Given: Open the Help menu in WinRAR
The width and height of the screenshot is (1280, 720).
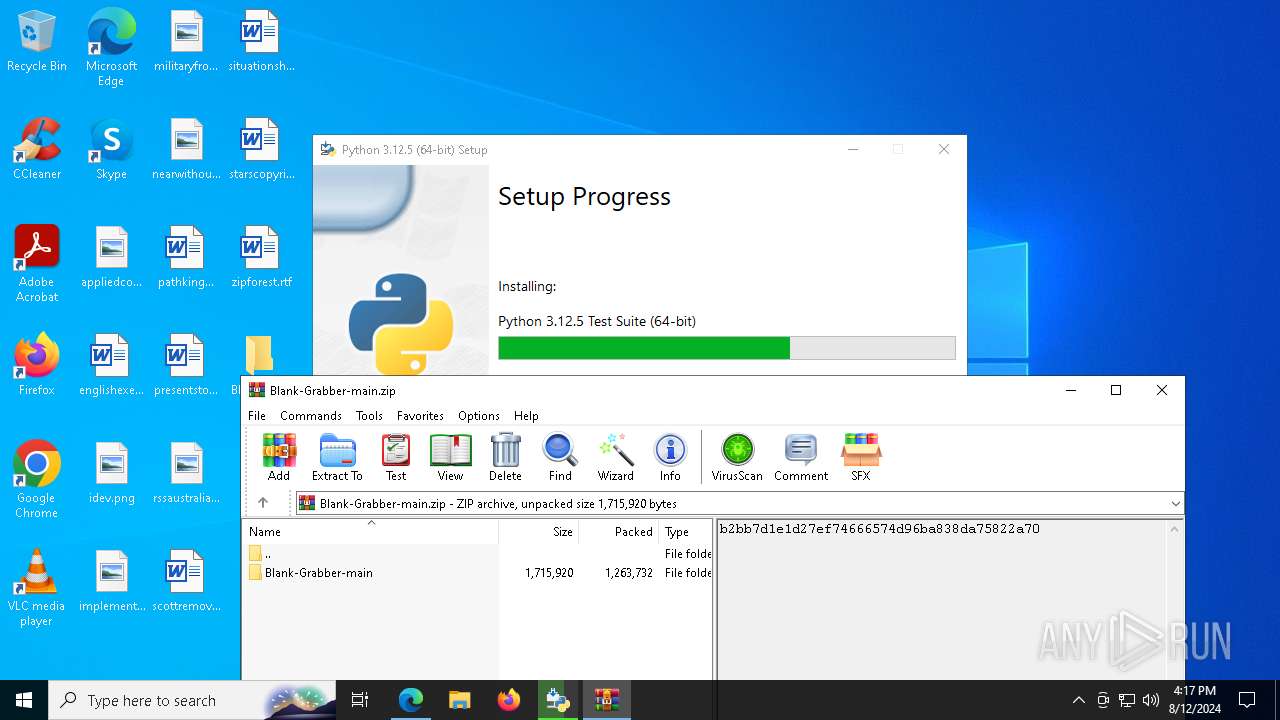Looking at the screenshot, I should click(x=526, y=416).
